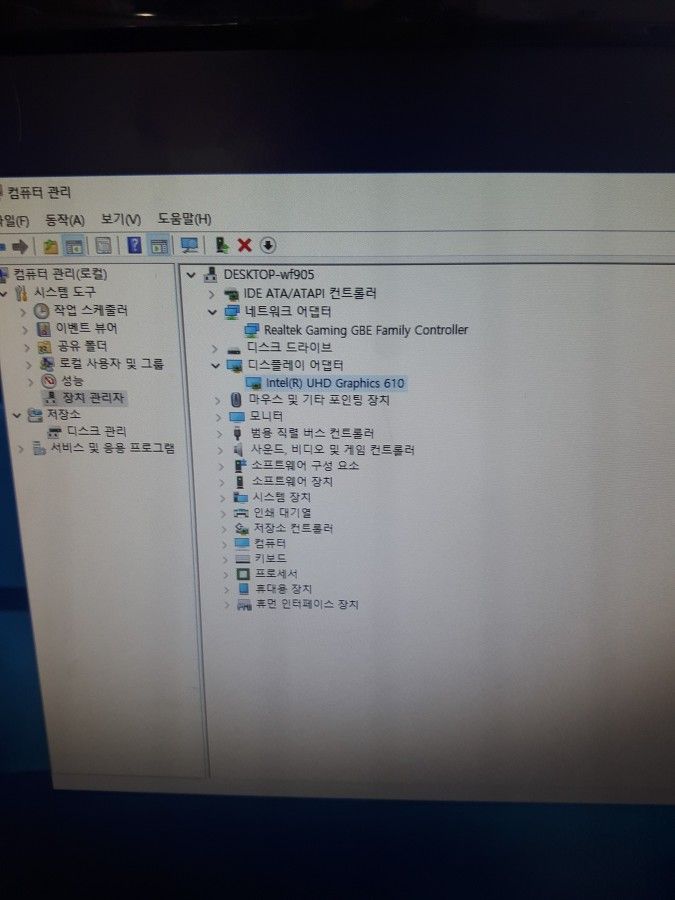The height and width of the screenshot is (900, 675).
Task: Click the Scan for hardware changes monitor icon
Action: click(189, 245)
